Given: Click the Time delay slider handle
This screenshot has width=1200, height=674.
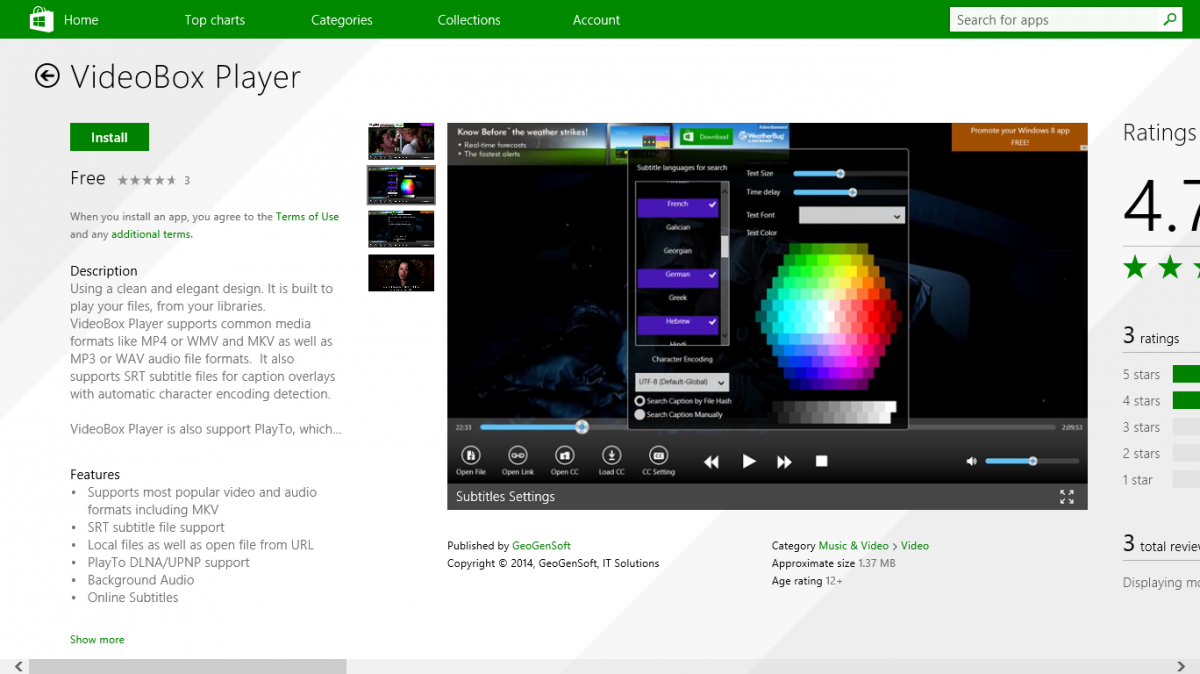Looking at the screenshot, I should click(x=853, y=192).
